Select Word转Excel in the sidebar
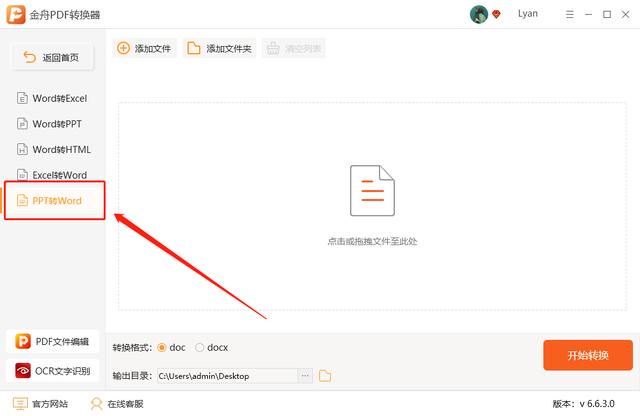 53,98
